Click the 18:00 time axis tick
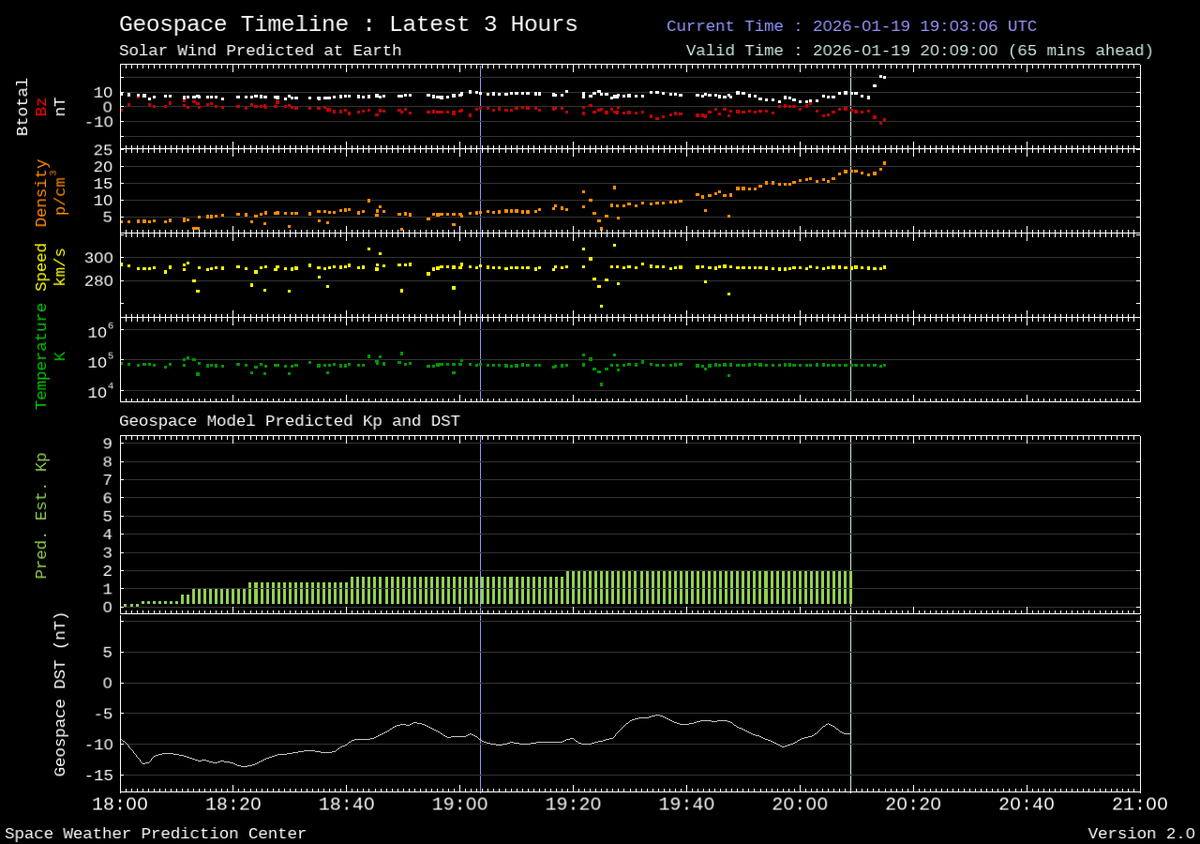 pos(120,804)
